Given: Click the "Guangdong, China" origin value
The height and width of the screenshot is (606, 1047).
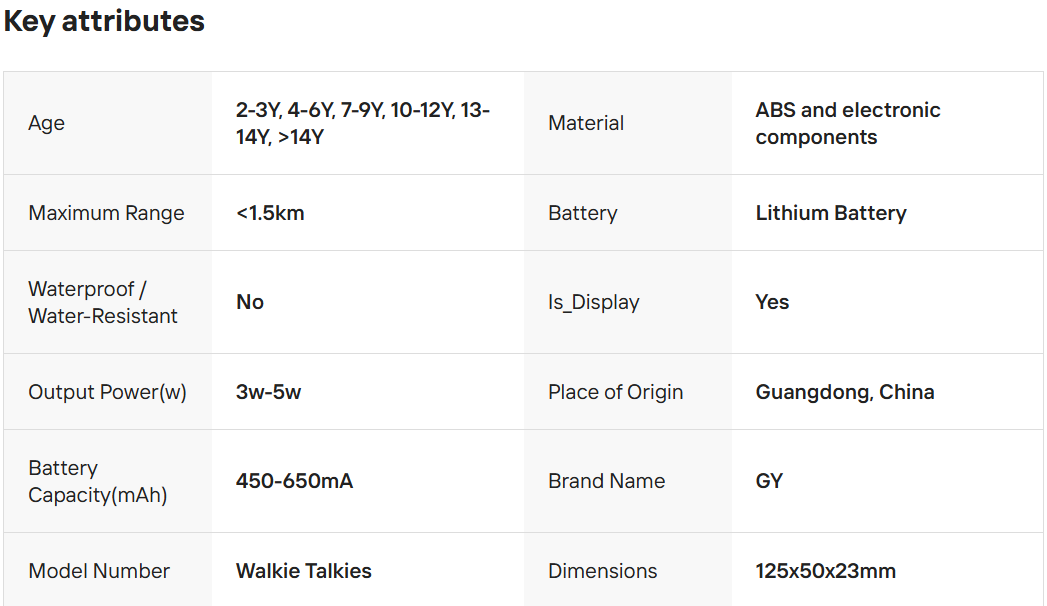Looking at the screenshot, I should pyautogui.click(x=845, y=392).
